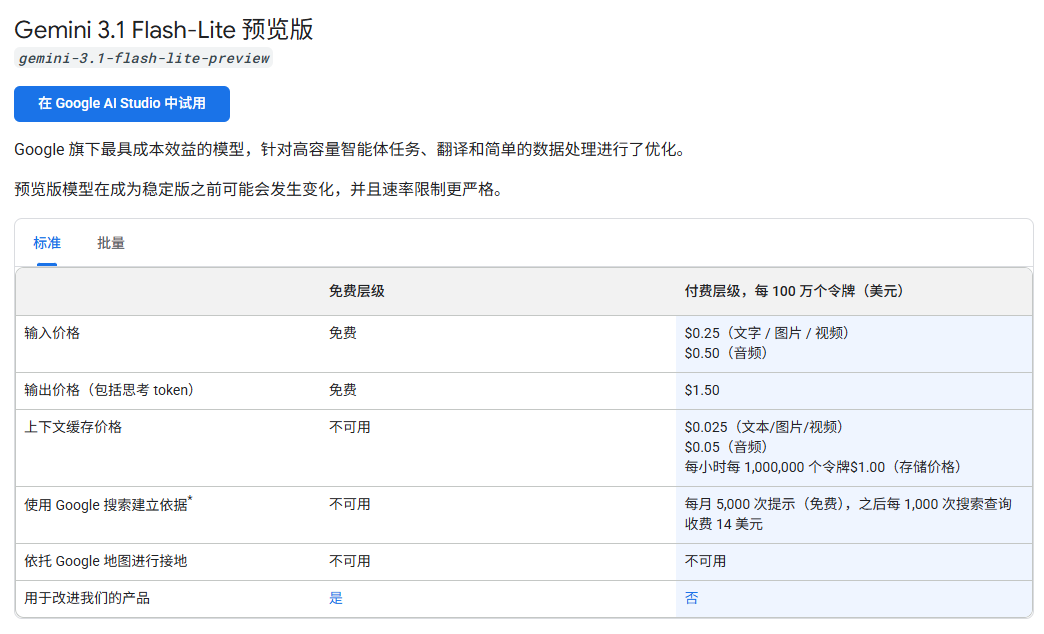Click the $0.50（音频）input price
The image size is (1044, 634).
(x=726, y=353)
